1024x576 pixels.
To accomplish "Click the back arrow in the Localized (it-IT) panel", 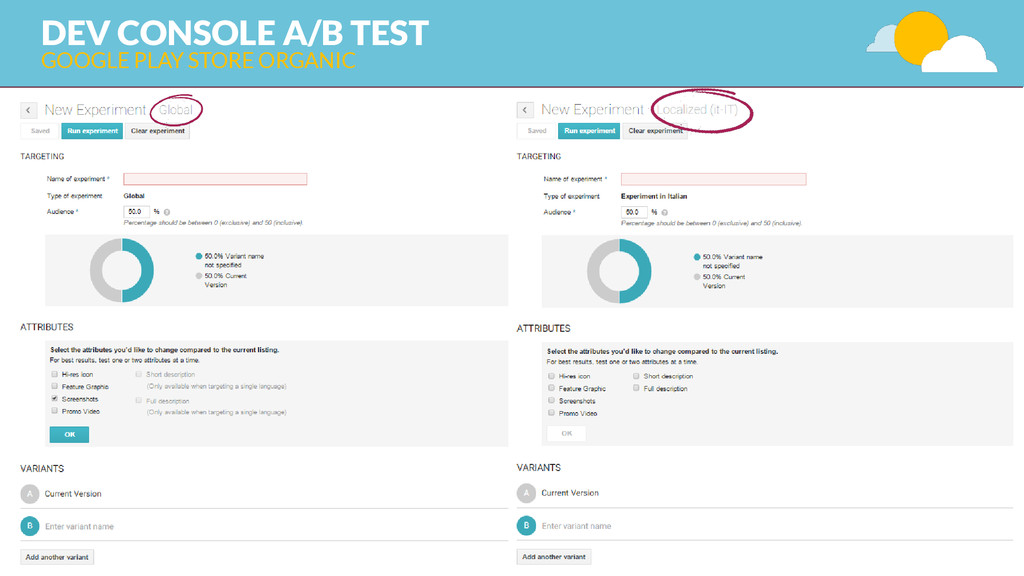I will click(x=525, y=110).
